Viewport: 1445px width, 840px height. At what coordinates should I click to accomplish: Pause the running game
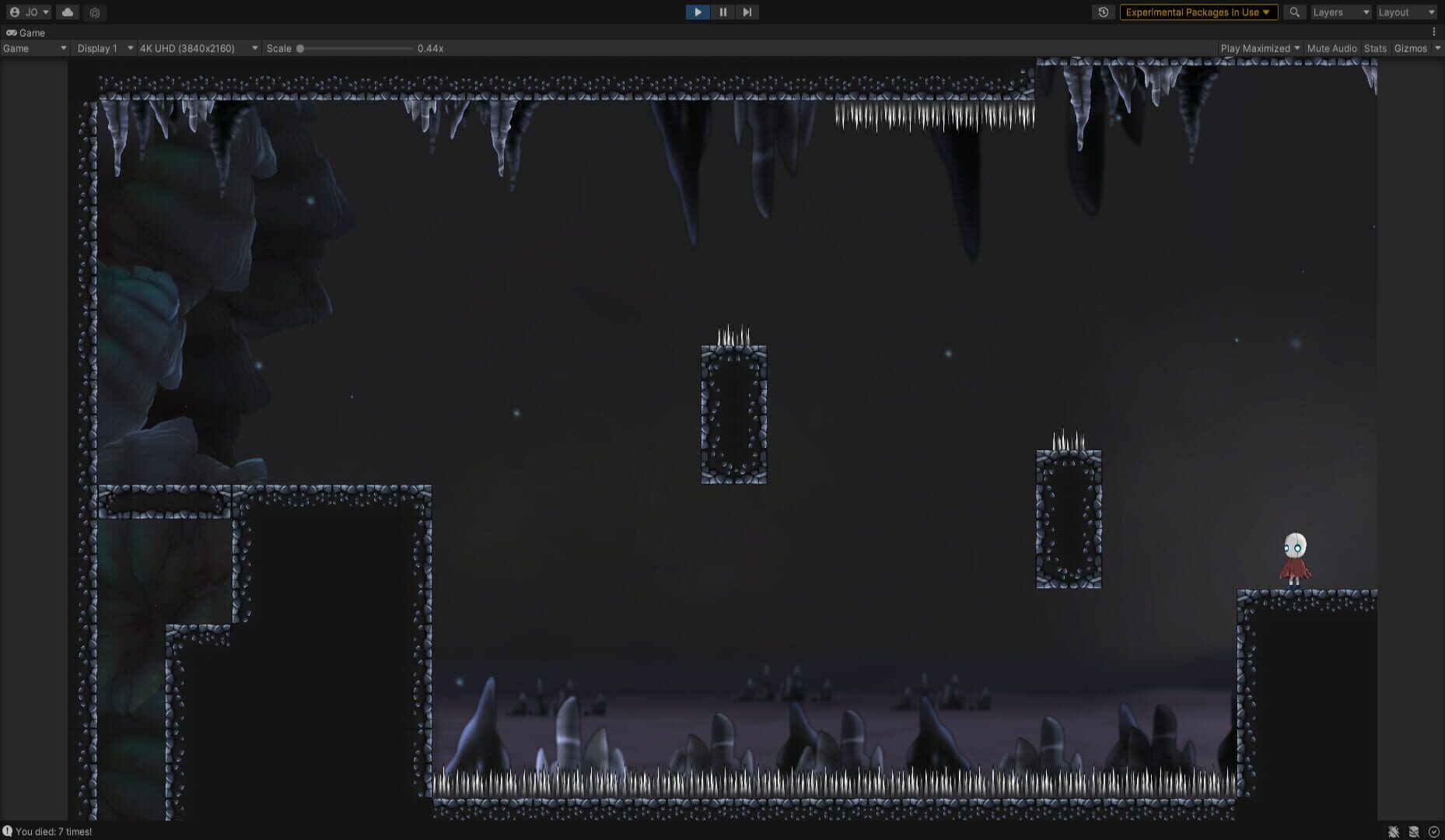[722, 12]
